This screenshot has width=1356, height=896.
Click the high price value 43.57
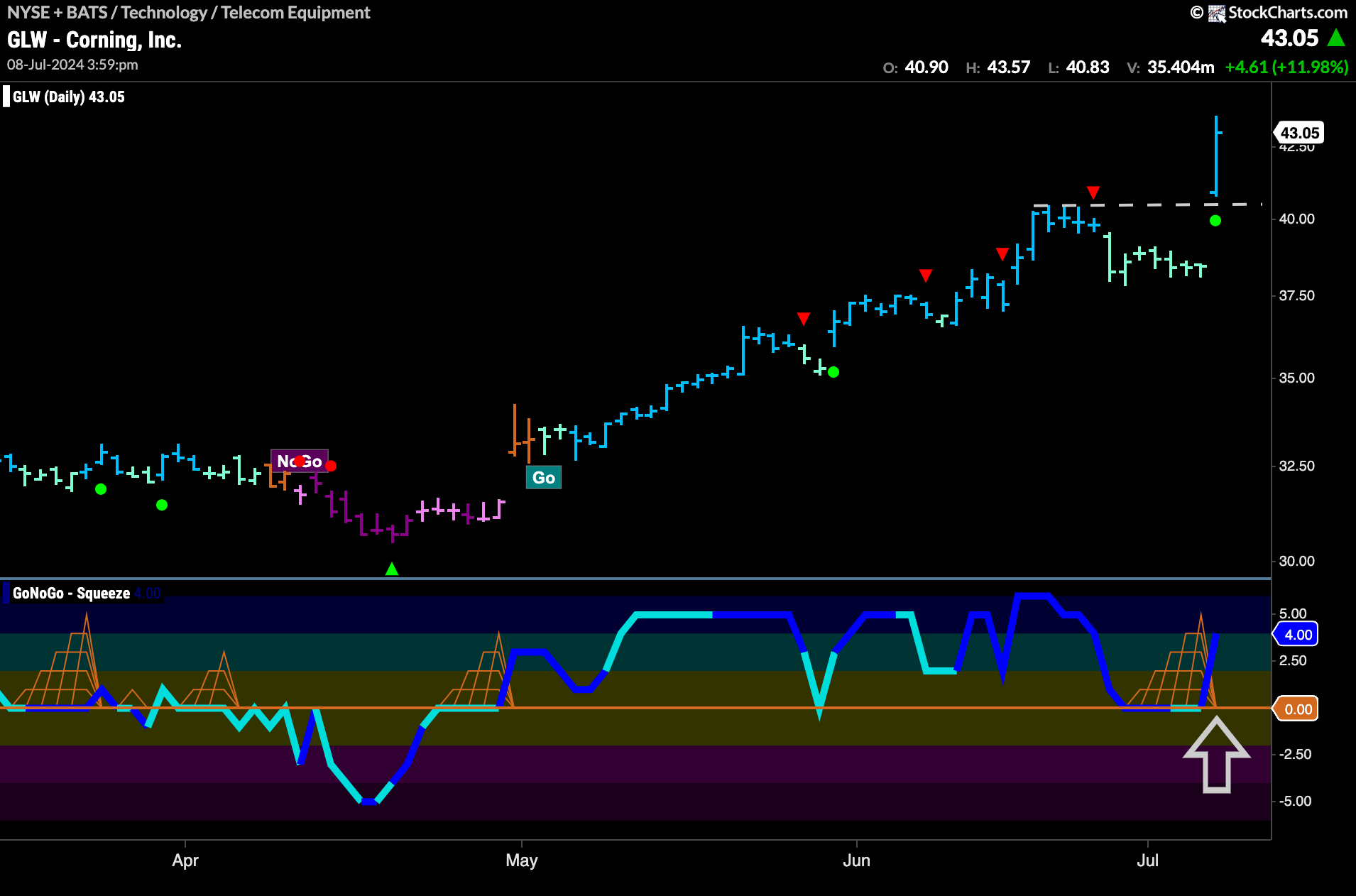coord(1008,67)
